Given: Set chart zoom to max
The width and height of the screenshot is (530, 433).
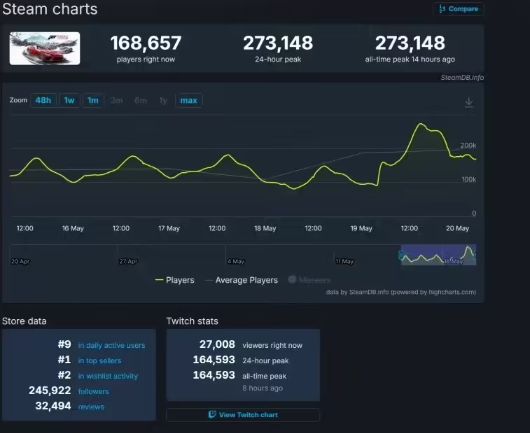Looking at the screenshot, I should (x=189, y=100).
